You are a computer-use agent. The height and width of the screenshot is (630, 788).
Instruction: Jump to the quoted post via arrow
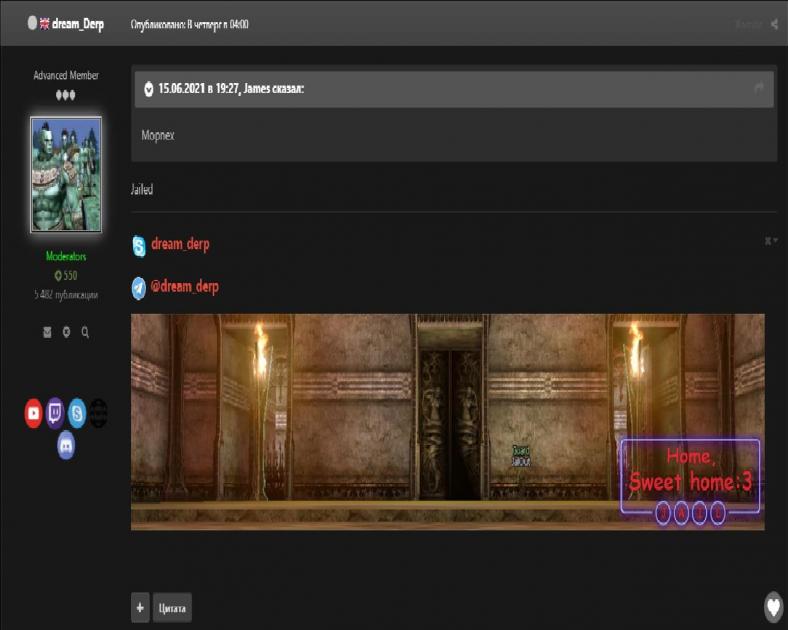[759, 89]
